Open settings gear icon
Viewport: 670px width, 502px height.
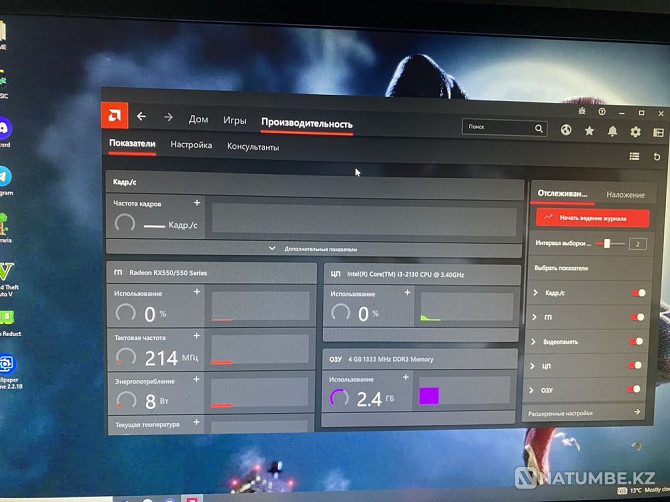pyautogui.click(x=635, y=132)
